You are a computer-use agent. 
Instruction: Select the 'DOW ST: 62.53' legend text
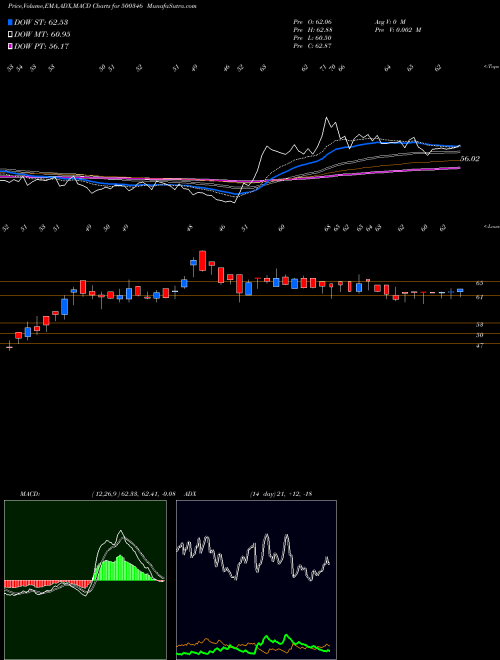coord(41,22)
